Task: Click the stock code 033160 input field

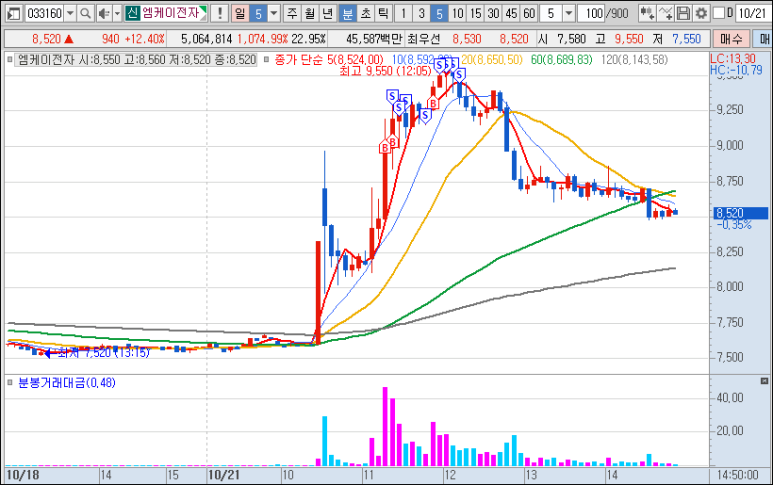Action: [x=44, y=13]
